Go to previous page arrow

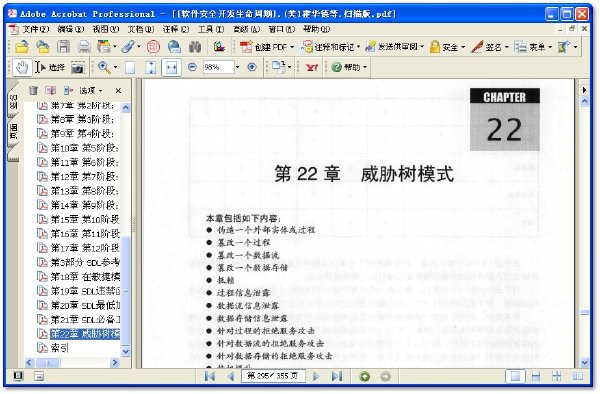tap(231, 377)
